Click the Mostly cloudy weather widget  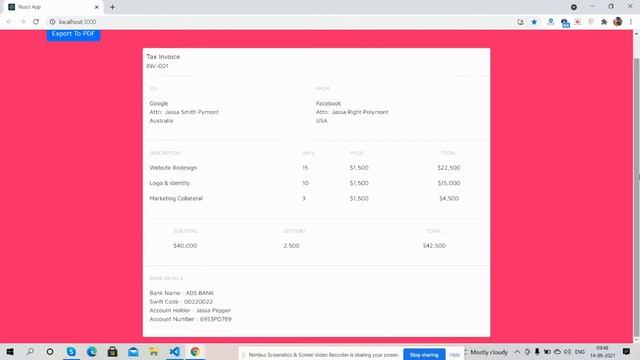point(487,352)
